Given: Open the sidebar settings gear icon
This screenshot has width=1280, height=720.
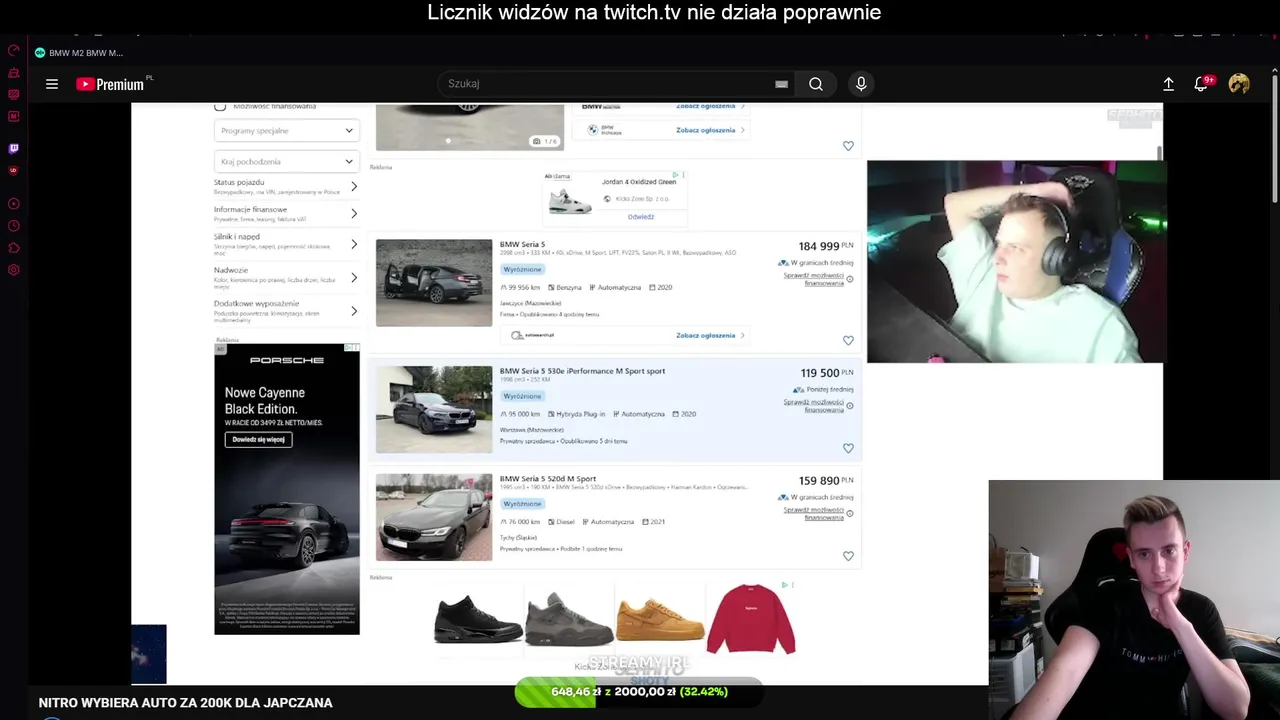Looking at the screenshot, I should click(x=13, y=270).
